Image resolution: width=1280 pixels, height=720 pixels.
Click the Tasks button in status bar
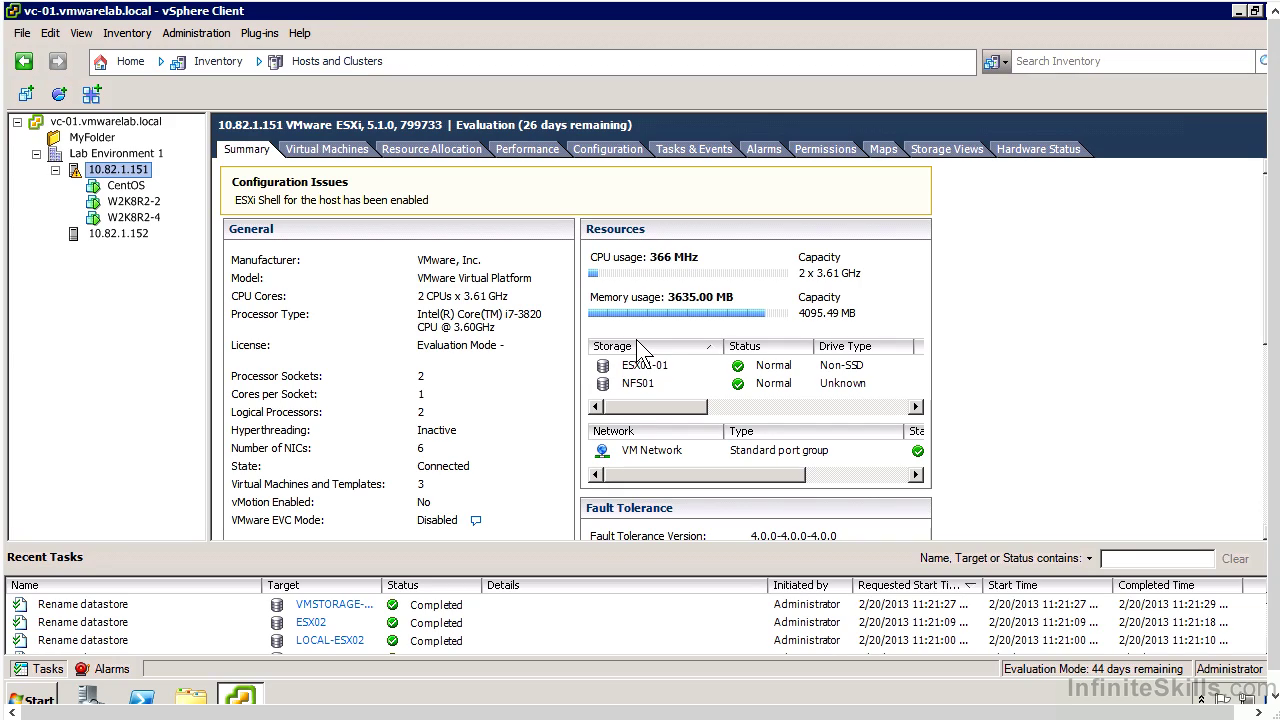coord(38,669)
